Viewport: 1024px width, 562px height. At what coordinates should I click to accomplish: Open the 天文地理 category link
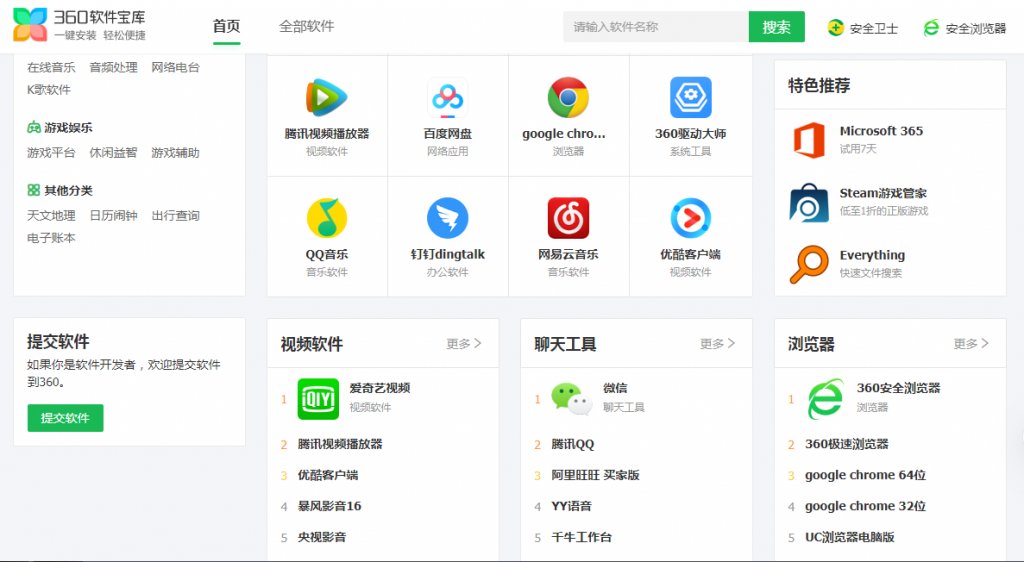click(51, 215)
